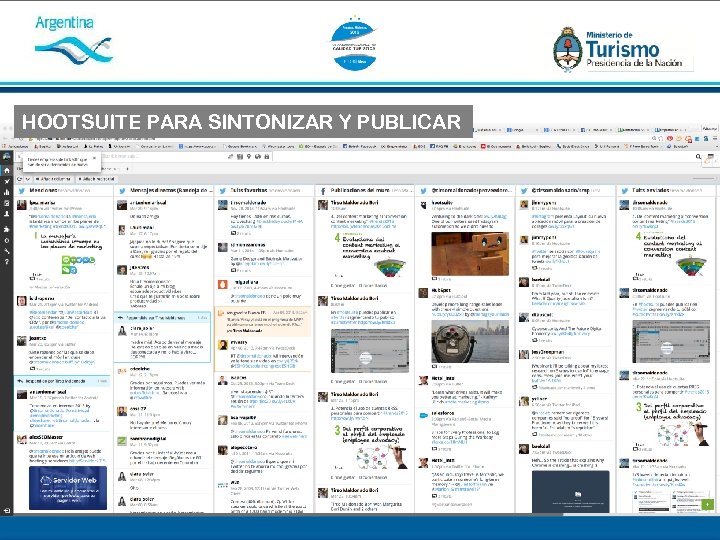Click the Publicaciones del muro column header

click(x=365, y=190)
